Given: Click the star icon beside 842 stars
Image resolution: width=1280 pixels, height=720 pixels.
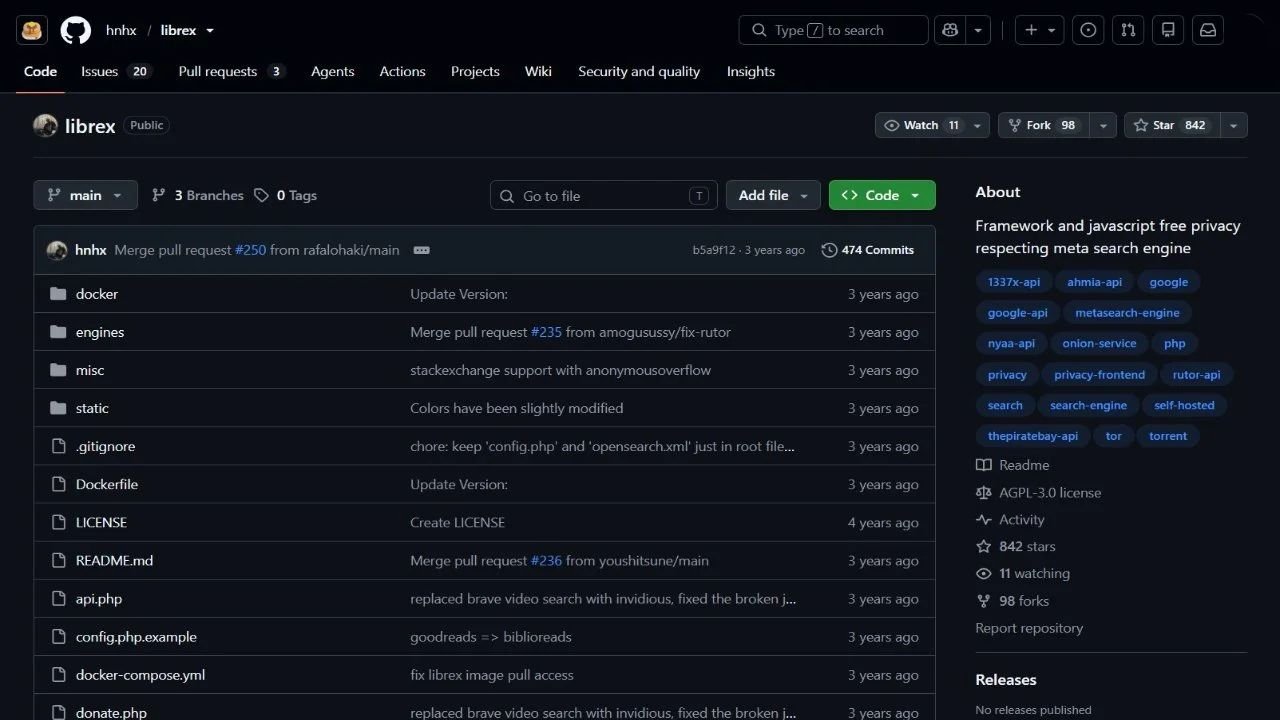Looking at the screenshot, I should click(984, 546).
